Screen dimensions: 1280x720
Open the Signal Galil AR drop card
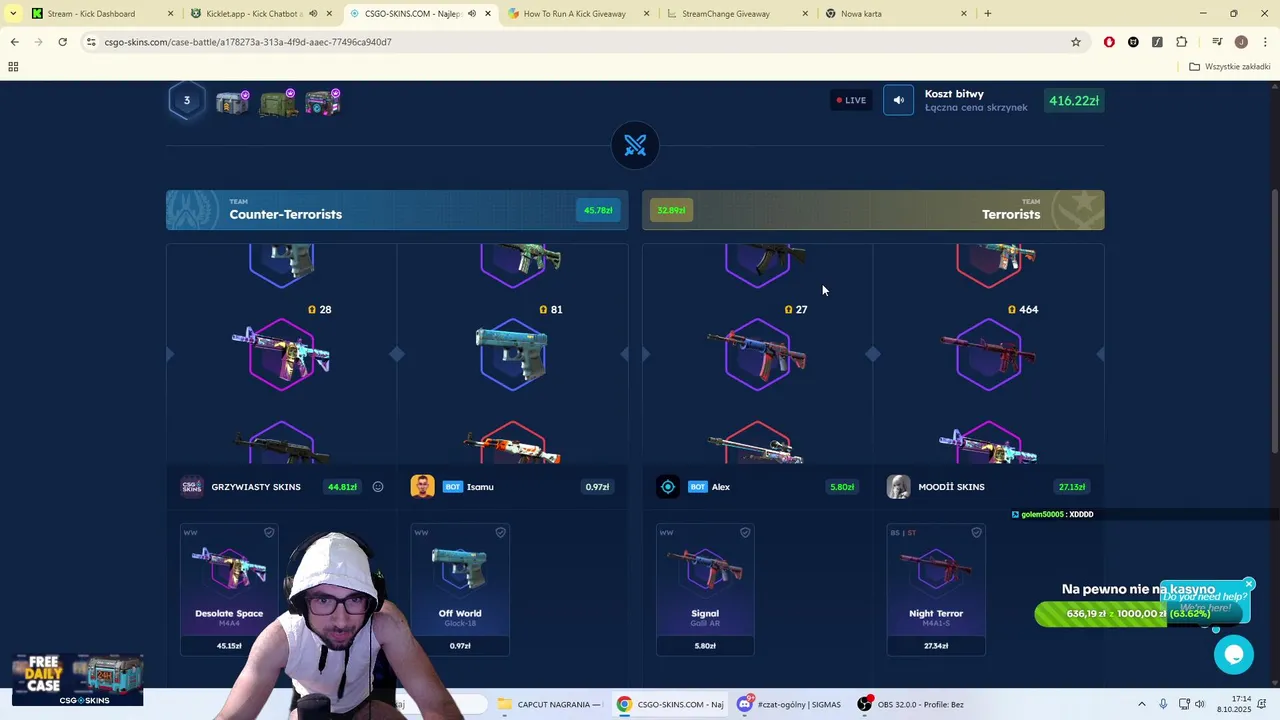705,590
